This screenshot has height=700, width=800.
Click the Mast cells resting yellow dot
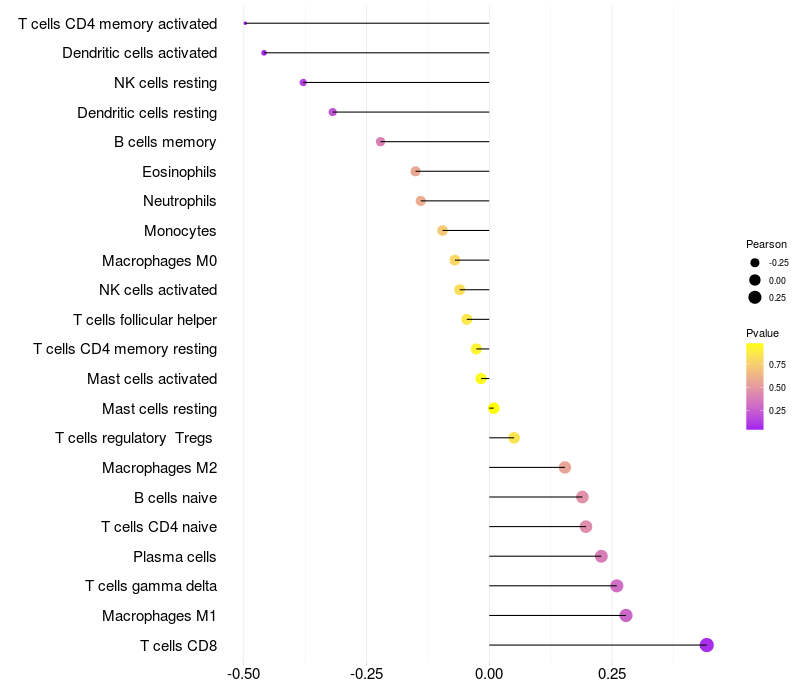(493, 408)
